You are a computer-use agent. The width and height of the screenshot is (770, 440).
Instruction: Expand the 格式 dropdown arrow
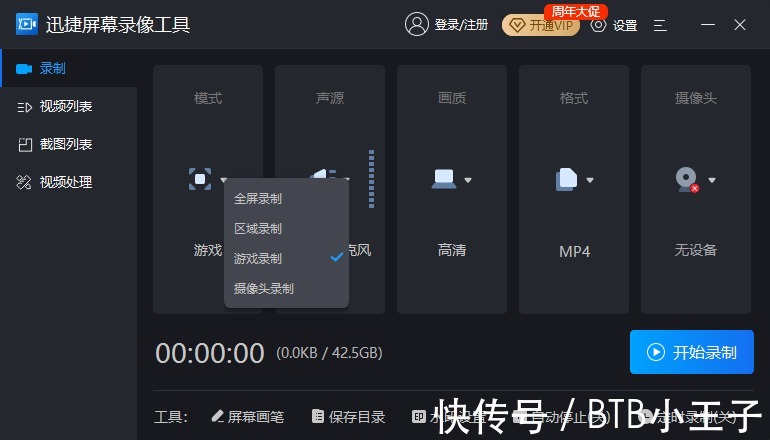590,180
